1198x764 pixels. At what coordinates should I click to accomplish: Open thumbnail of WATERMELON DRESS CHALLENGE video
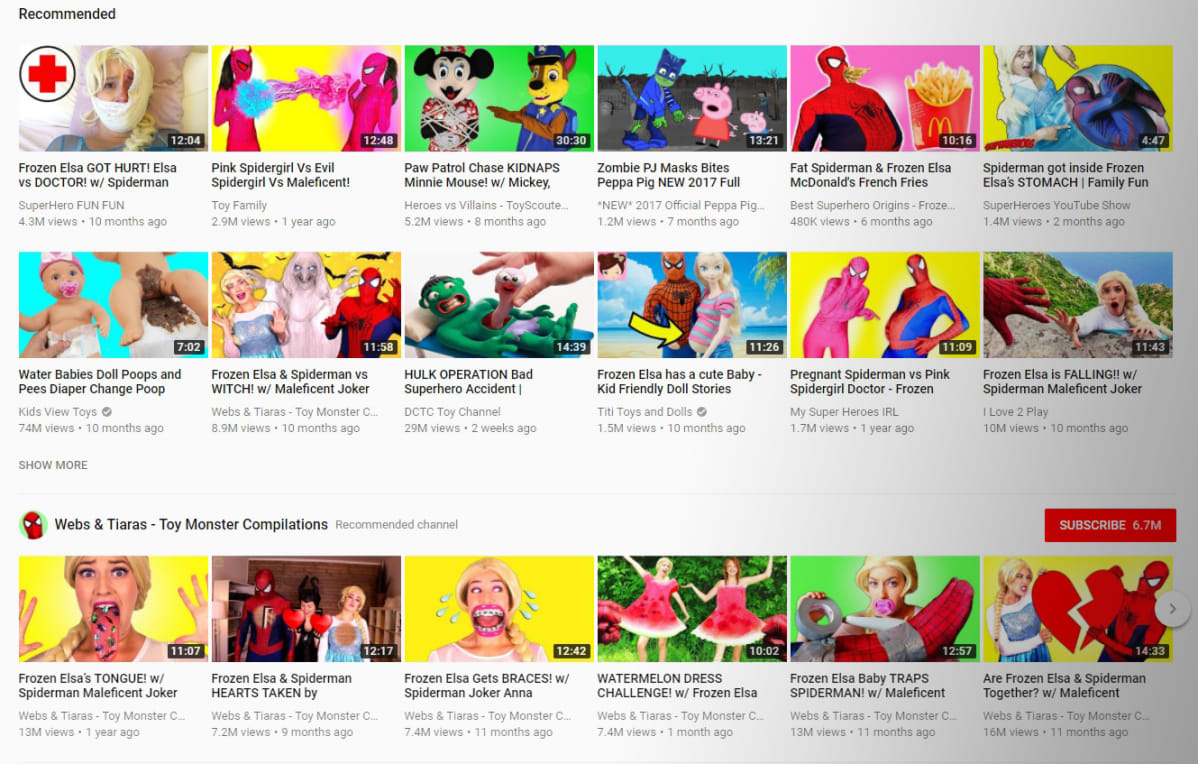pos(691,609)
